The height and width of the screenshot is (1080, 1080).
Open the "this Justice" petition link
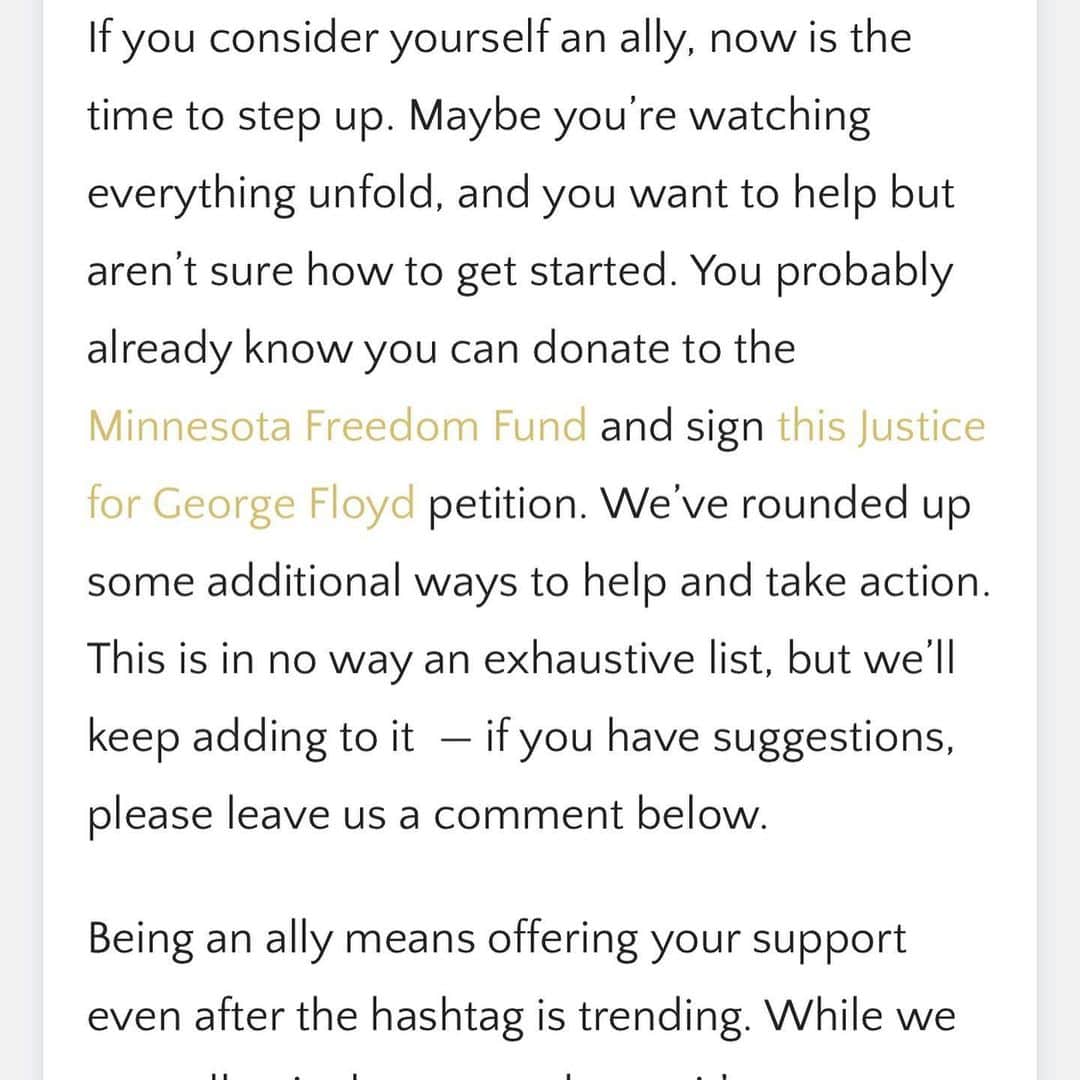point(882,427)
